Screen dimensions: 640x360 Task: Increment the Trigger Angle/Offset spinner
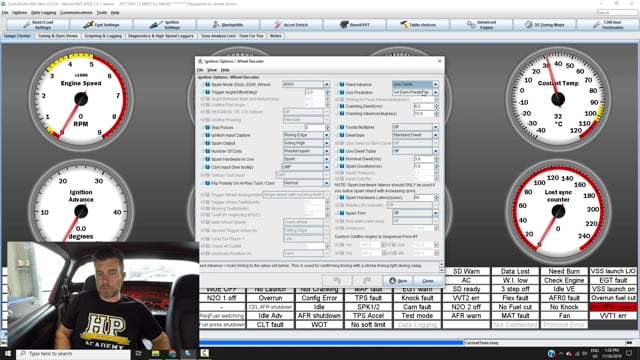coord(327,91)
